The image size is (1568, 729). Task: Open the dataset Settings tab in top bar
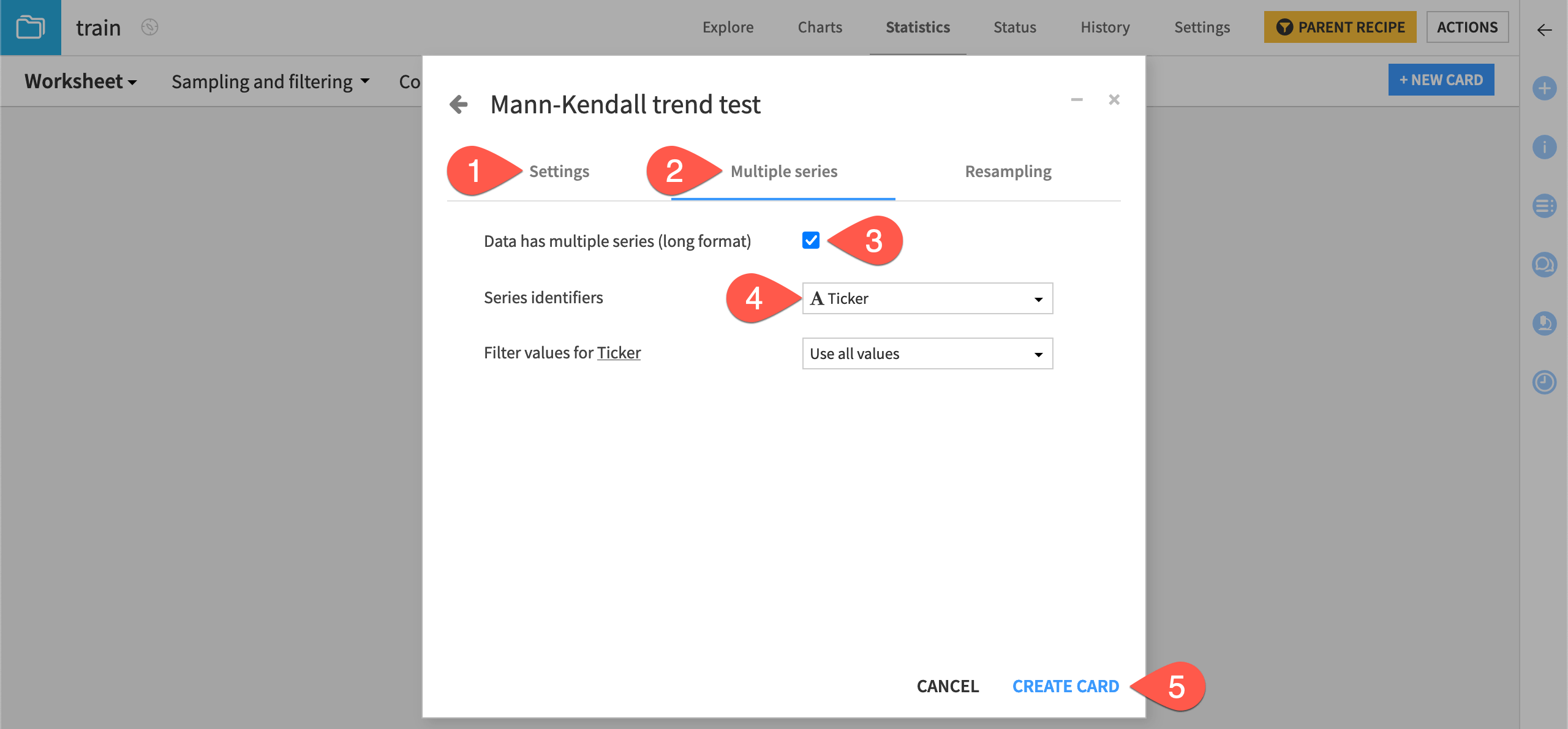[x=1202, y=28]
